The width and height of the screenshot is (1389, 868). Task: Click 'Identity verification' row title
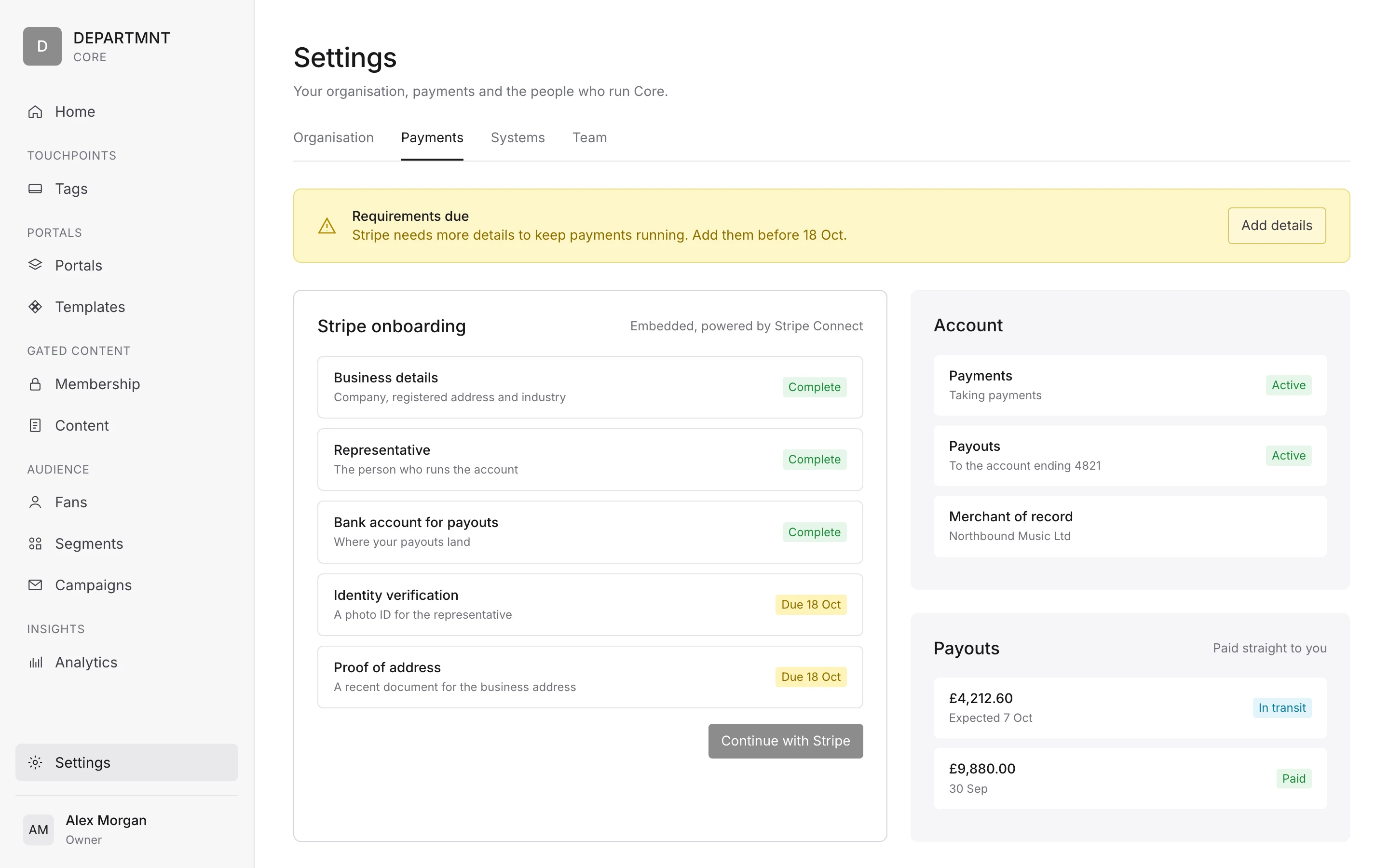395,596
